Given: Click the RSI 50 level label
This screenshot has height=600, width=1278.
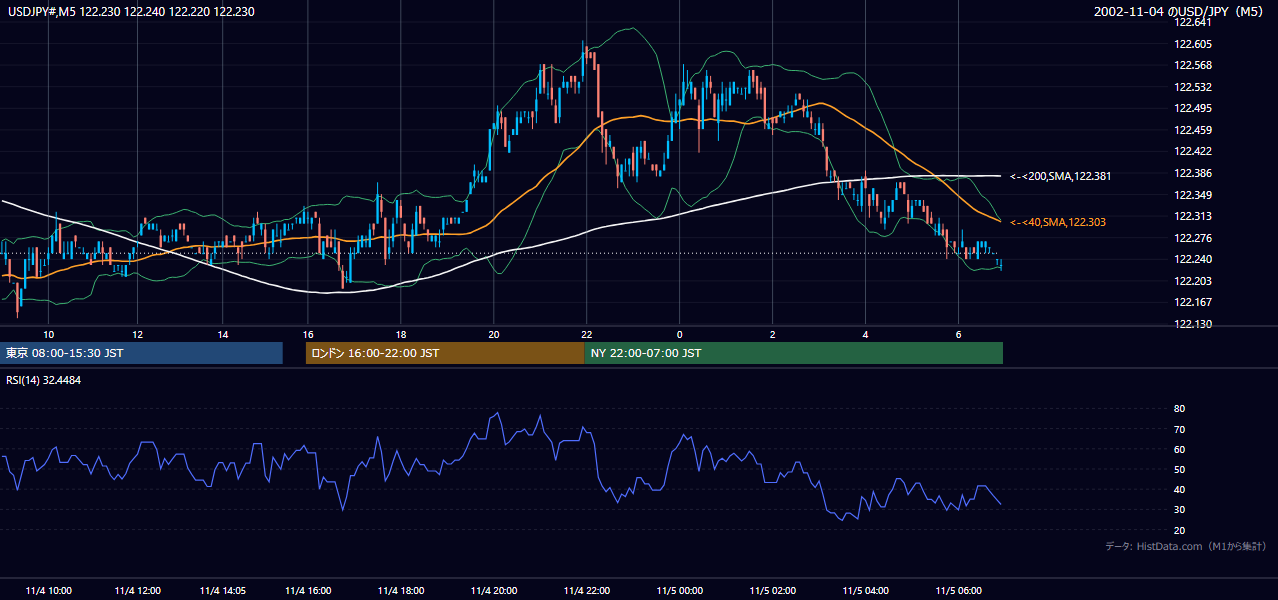Looking at the screenshot, I should pyautogui.click(x=1179, y=469).
